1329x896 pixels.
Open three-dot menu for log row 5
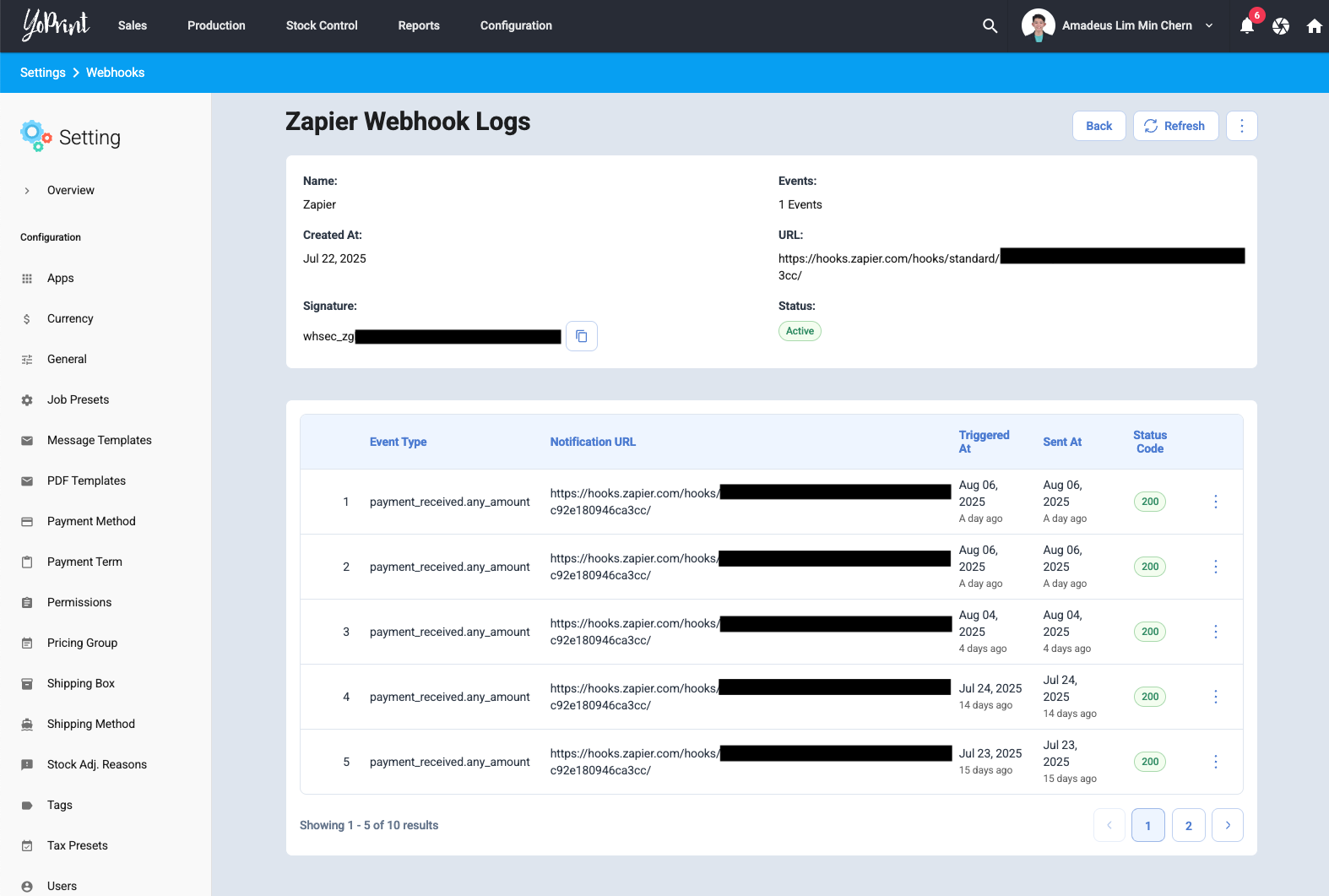(x=1215, y=762)
